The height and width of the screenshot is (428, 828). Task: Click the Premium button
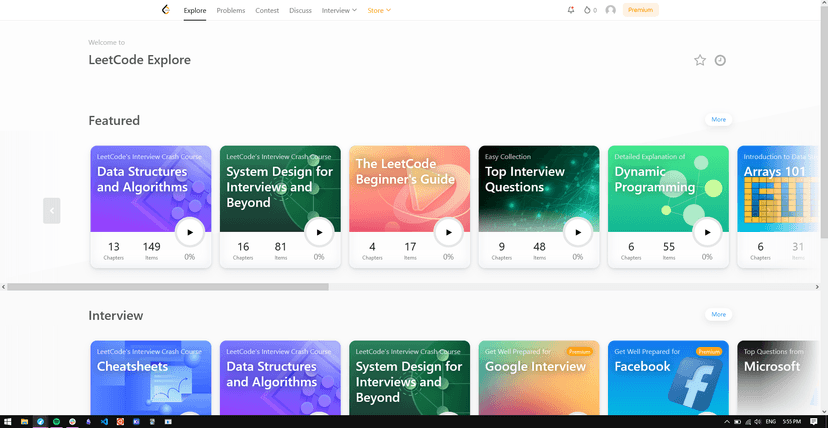click(641, 10)
